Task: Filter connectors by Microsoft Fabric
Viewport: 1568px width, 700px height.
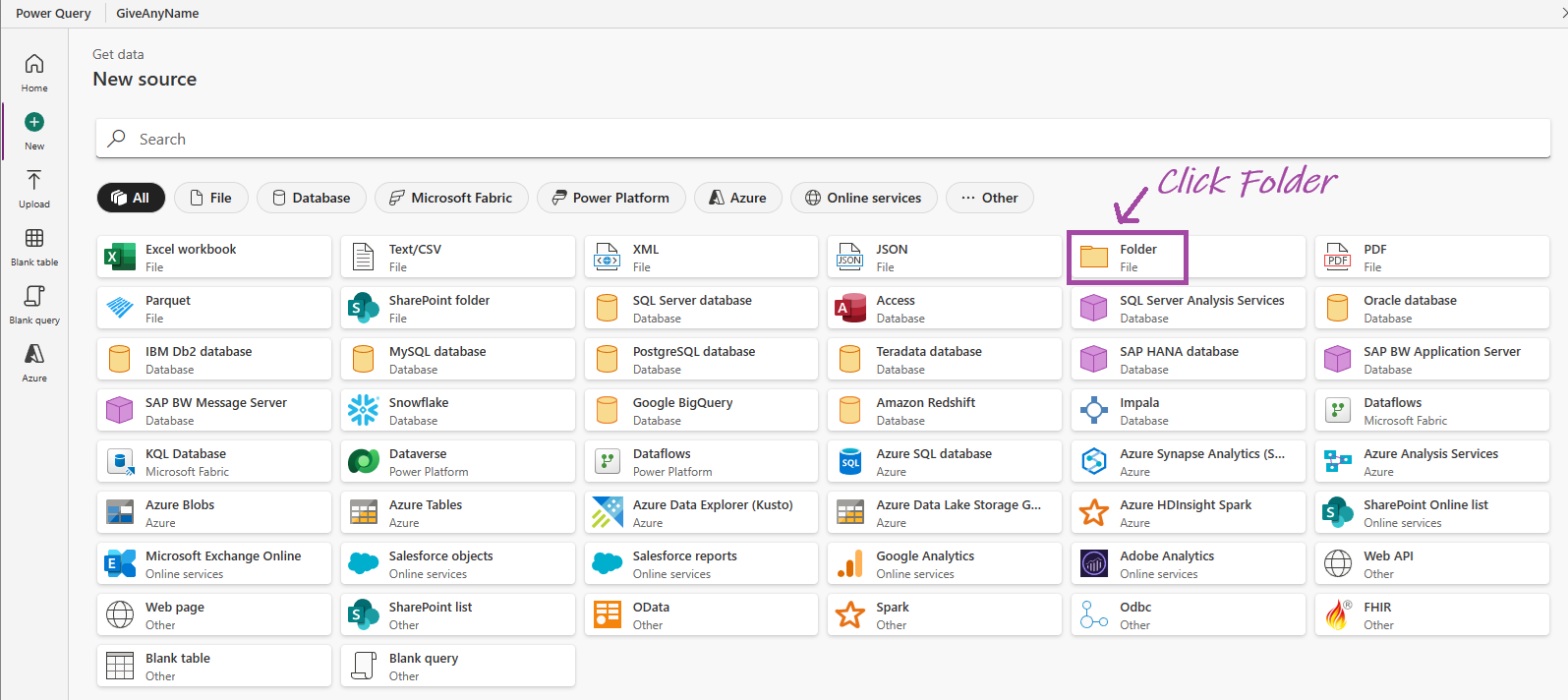Action: [451, 198]
